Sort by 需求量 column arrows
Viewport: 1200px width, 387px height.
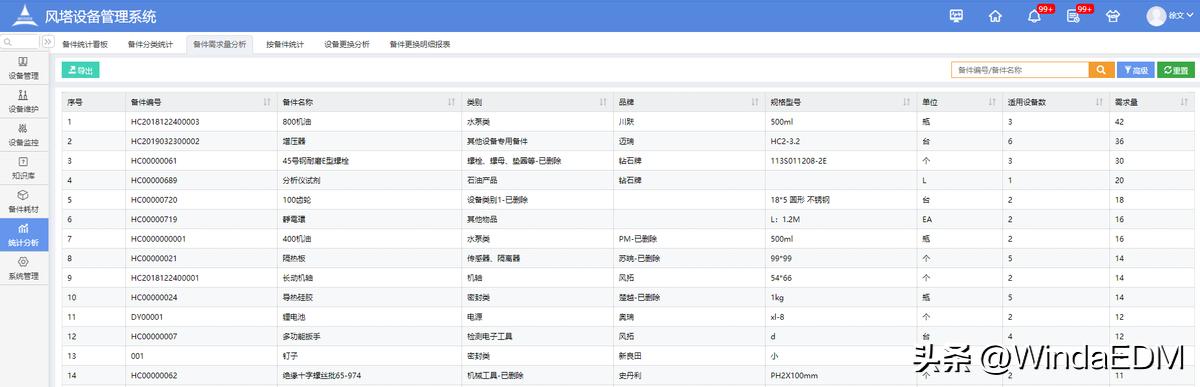[x=1184, y=102]
